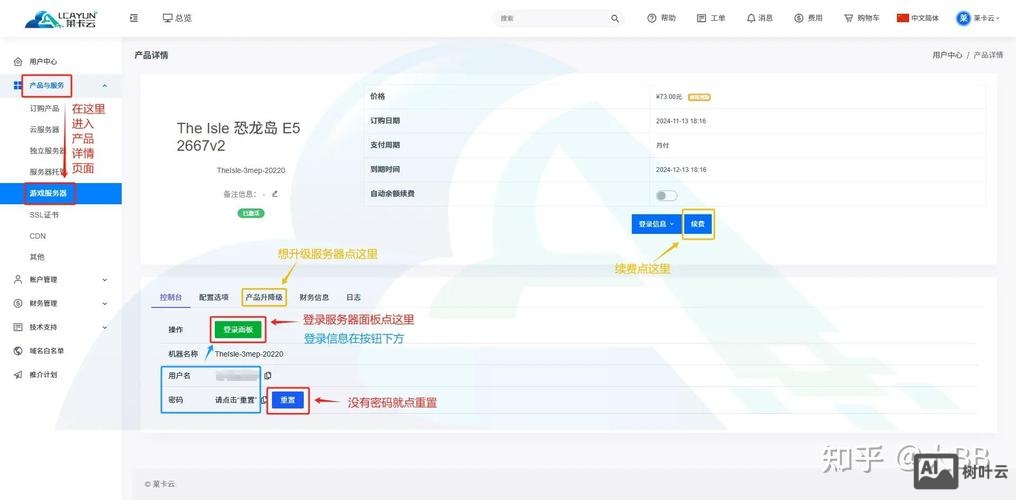Click the 续费 renew button
Screen dimensions: 1016x500
[x=698, y=224]
